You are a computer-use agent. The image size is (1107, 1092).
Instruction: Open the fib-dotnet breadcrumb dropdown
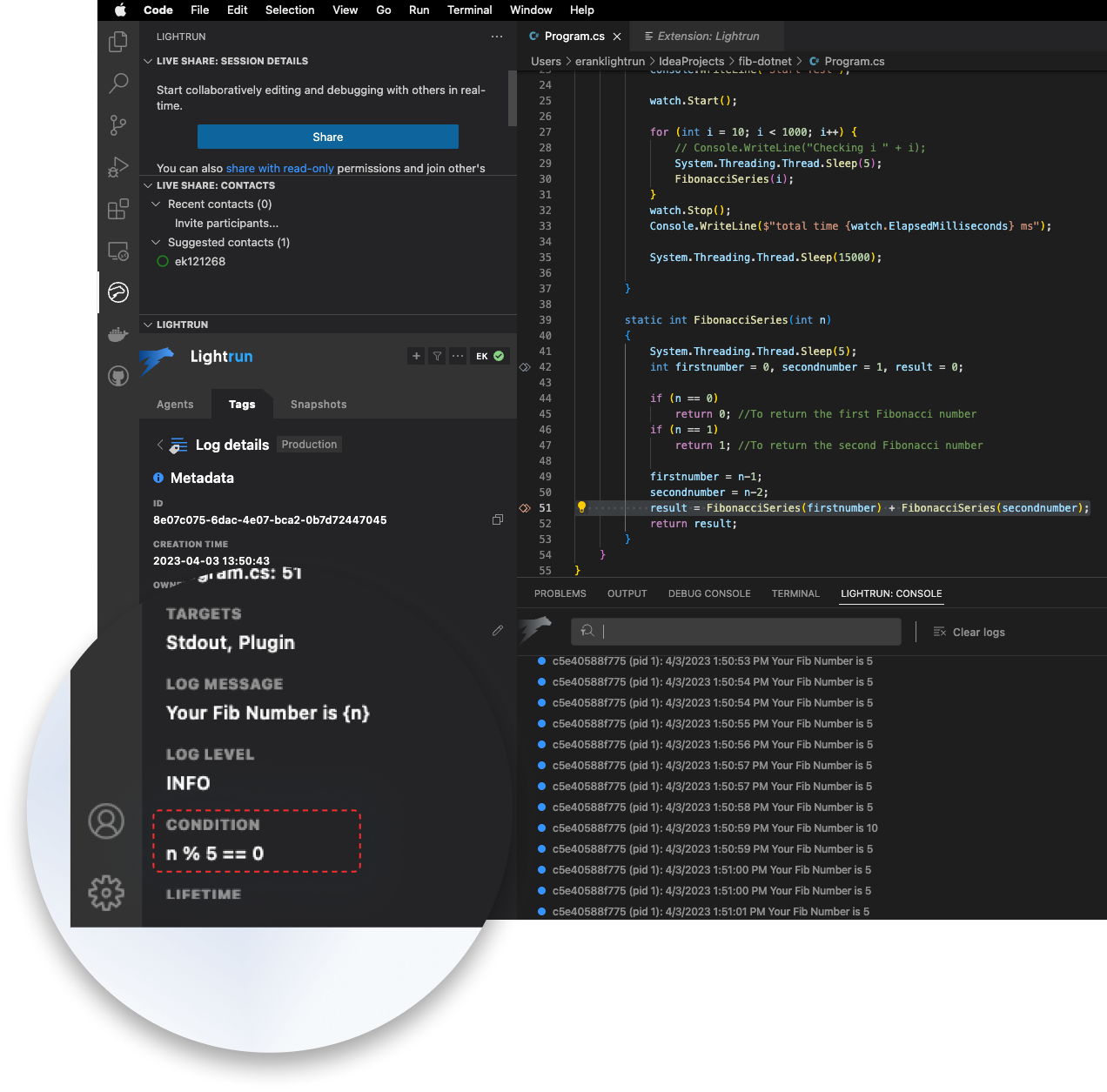[765, 62]
